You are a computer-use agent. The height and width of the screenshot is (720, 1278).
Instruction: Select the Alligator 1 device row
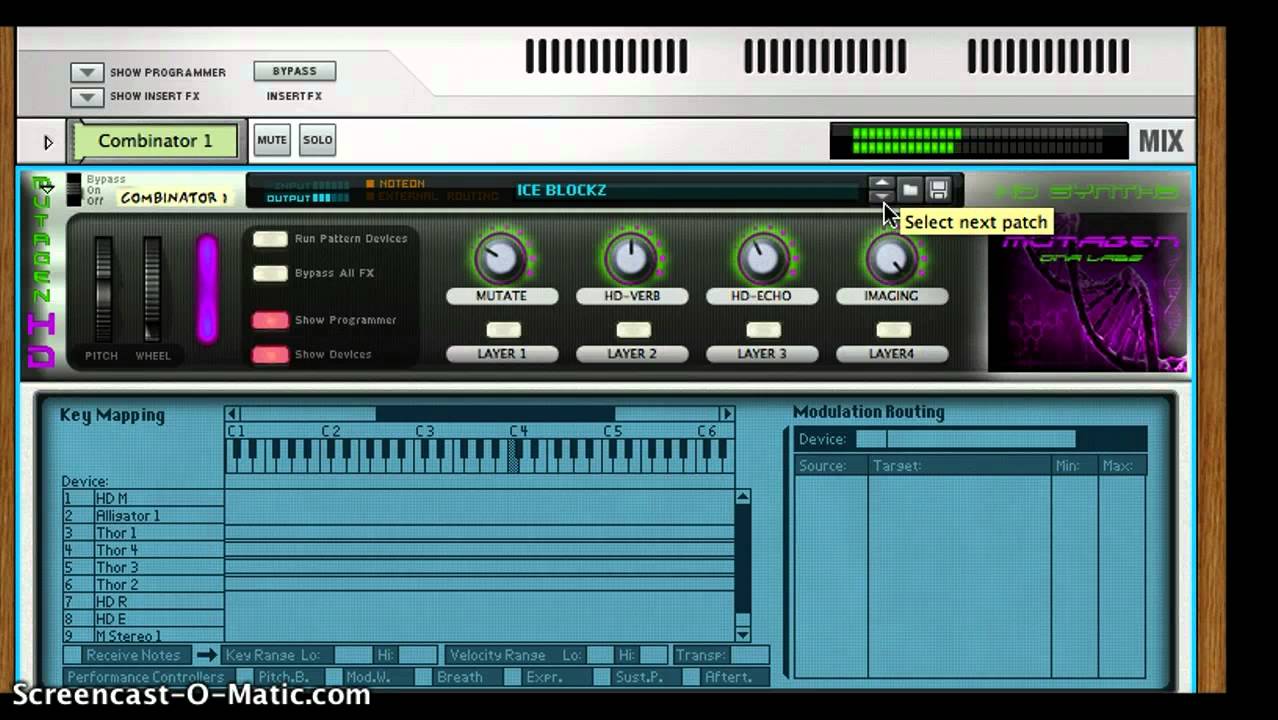pos(143,516)
